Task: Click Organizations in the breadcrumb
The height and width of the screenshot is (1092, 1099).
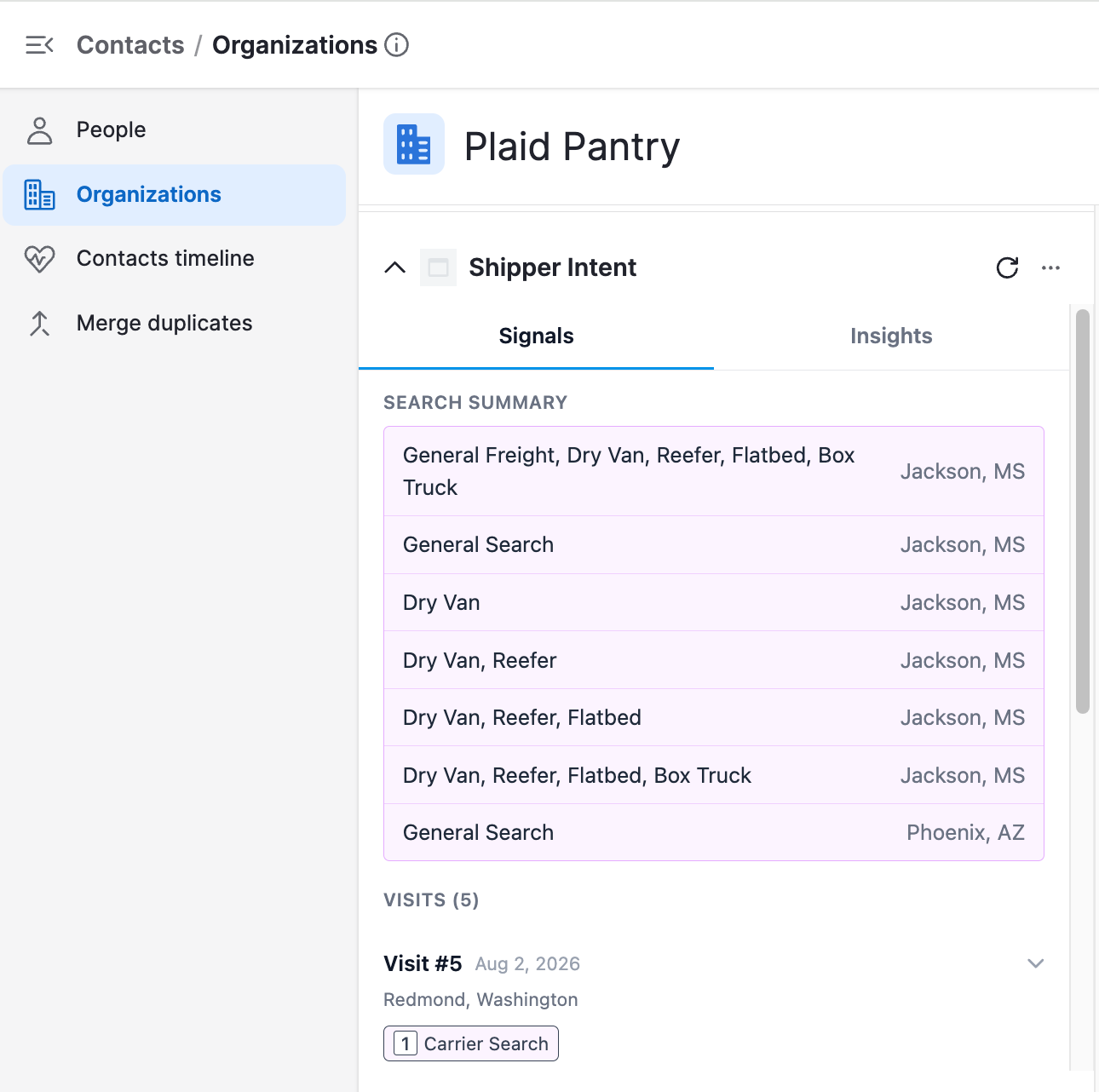Action: tap(295, 45)
